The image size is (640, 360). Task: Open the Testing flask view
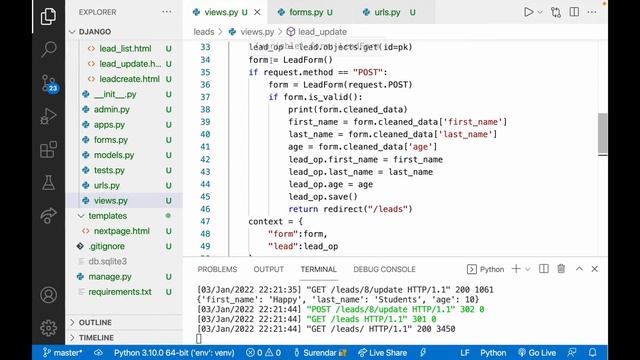tap(48, 183)
